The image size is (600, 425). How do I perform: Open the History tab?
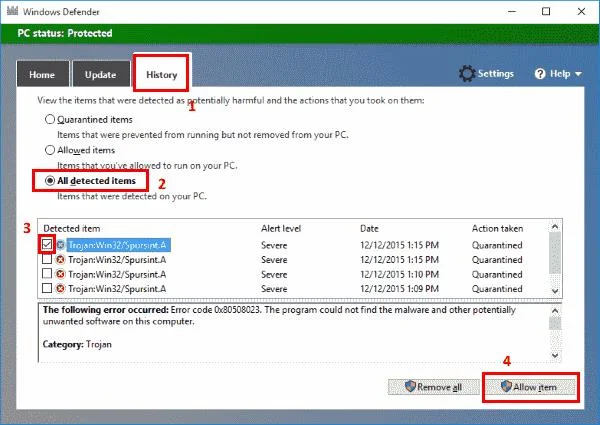(161, 74)
